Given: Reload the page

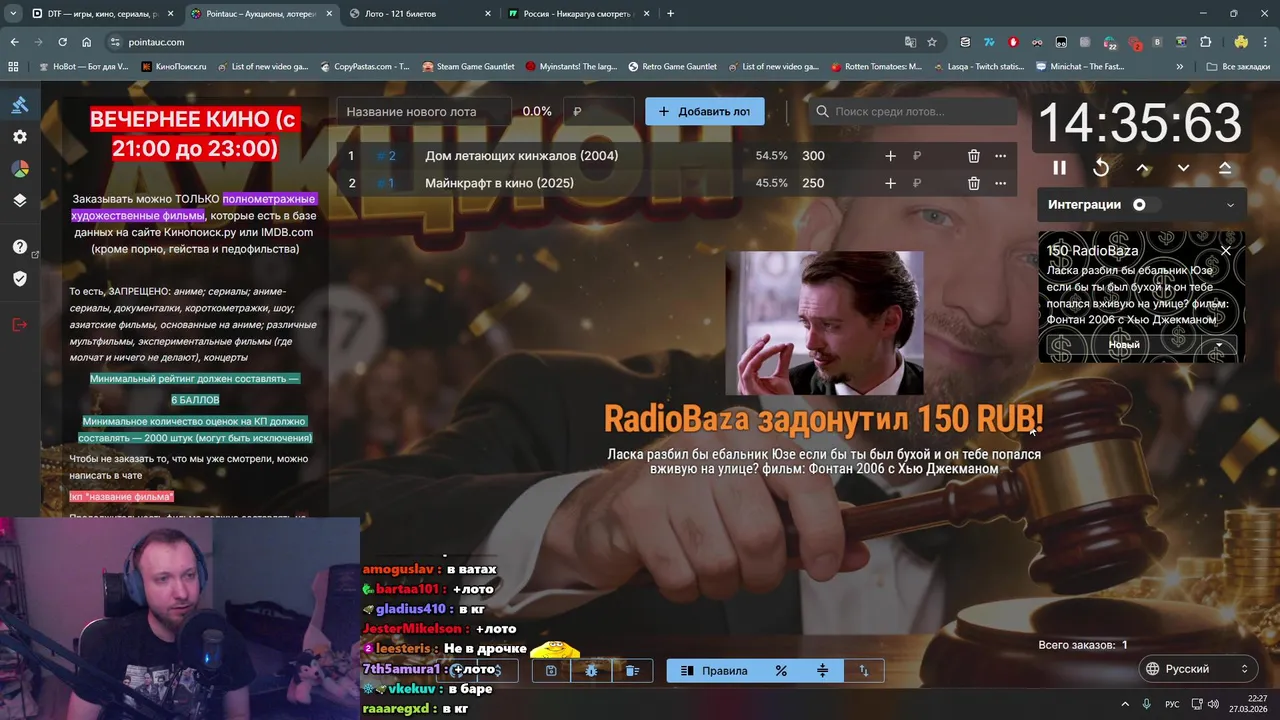Looking at the screenshot, I should pyautogui.click(x=62, y=42).
